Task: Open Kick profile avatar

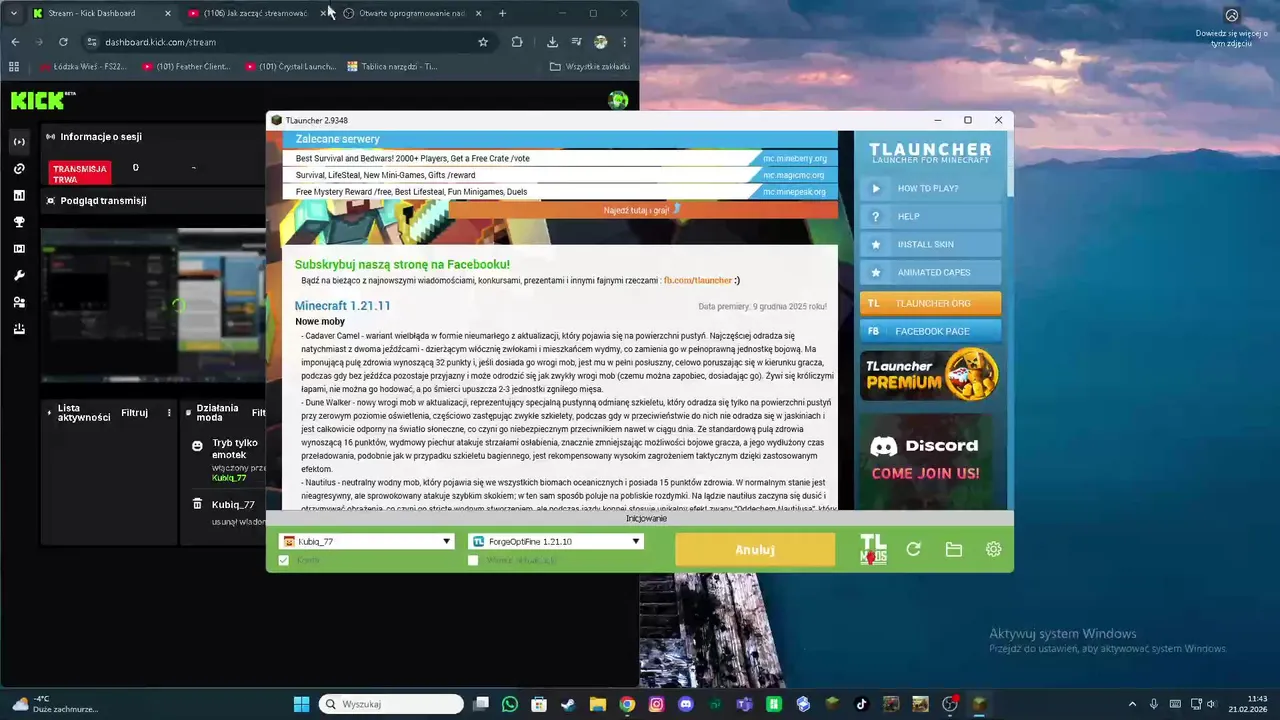Action: tap(618, 100)
